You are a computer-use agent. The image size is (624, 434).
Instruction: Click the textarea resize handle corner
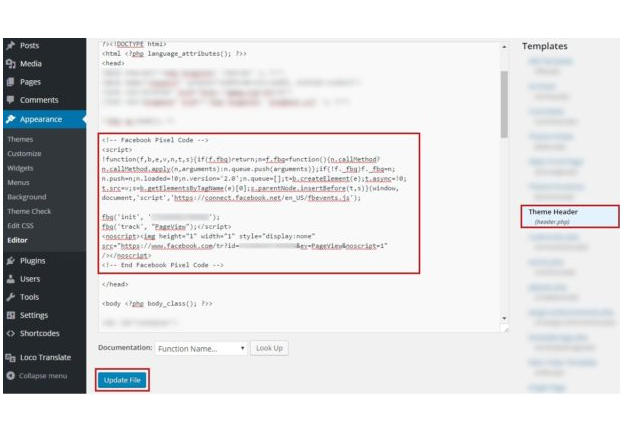(x=505, y=329)
